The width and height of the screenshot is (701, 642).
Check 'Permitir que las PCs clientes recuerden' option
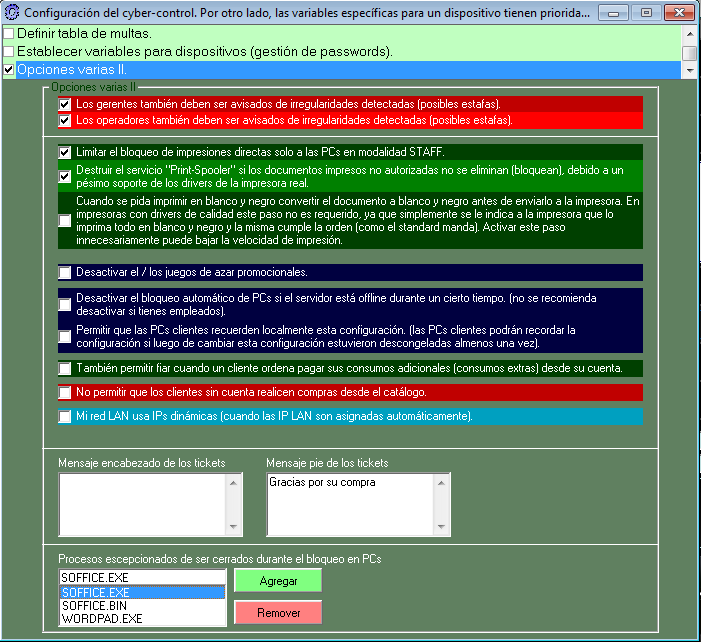[65, 337]
